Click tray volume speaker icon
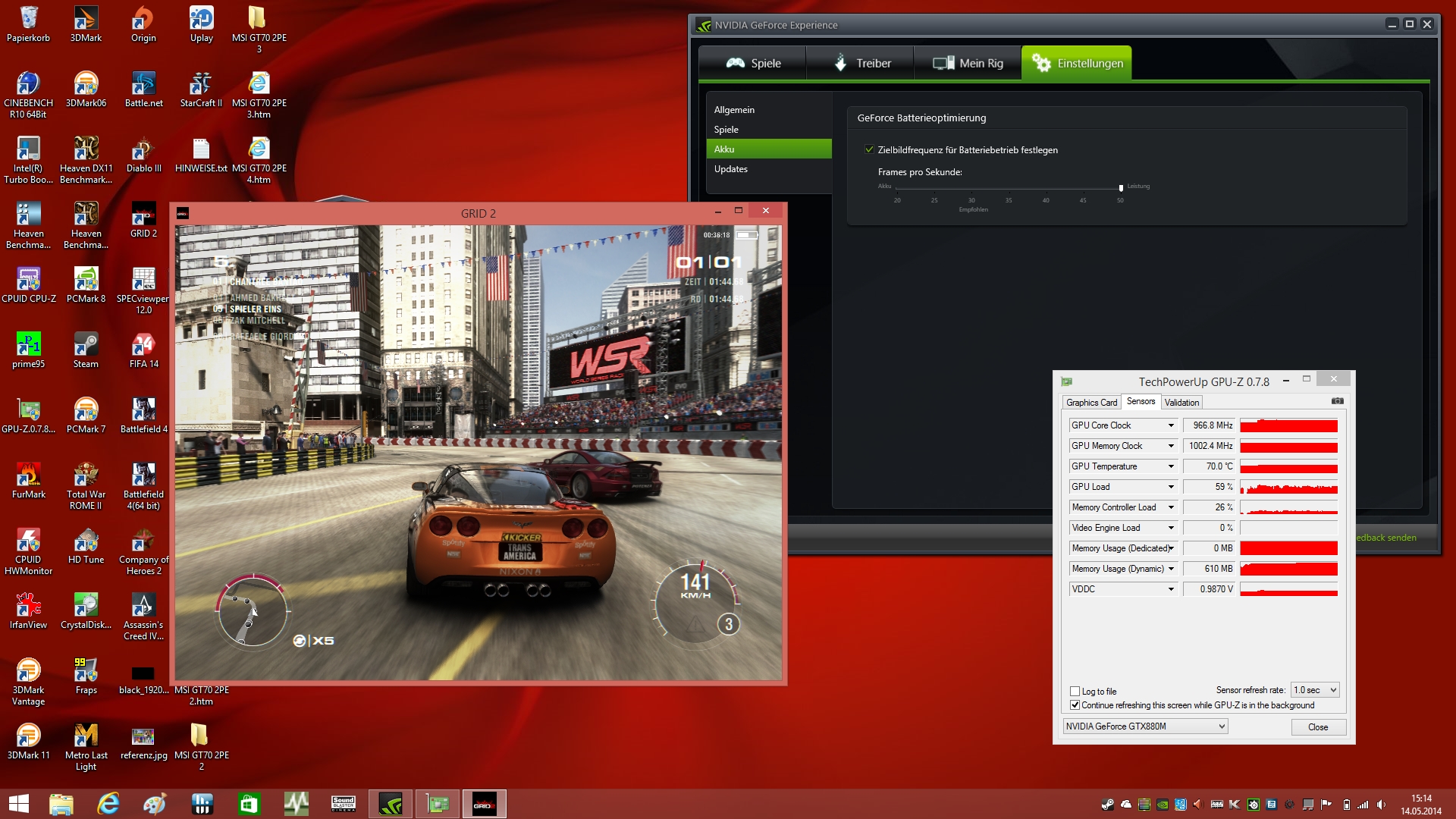The width and height of the screenshot is (1456, 819). tap(1381, 805)
